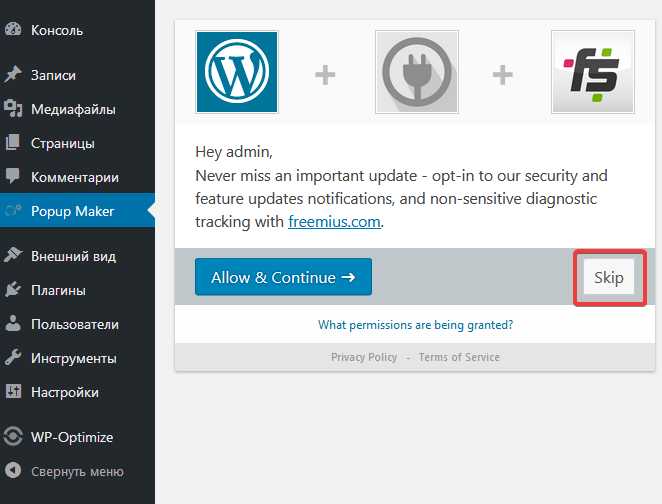Open the Terms of Service link
This screenshot has height=504, width=662.
point(459,357)
